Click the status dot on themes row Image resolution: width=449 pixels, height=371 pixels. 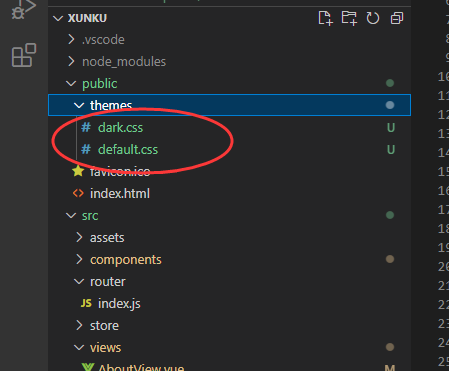pyautogui.click(x=390, y=105)
